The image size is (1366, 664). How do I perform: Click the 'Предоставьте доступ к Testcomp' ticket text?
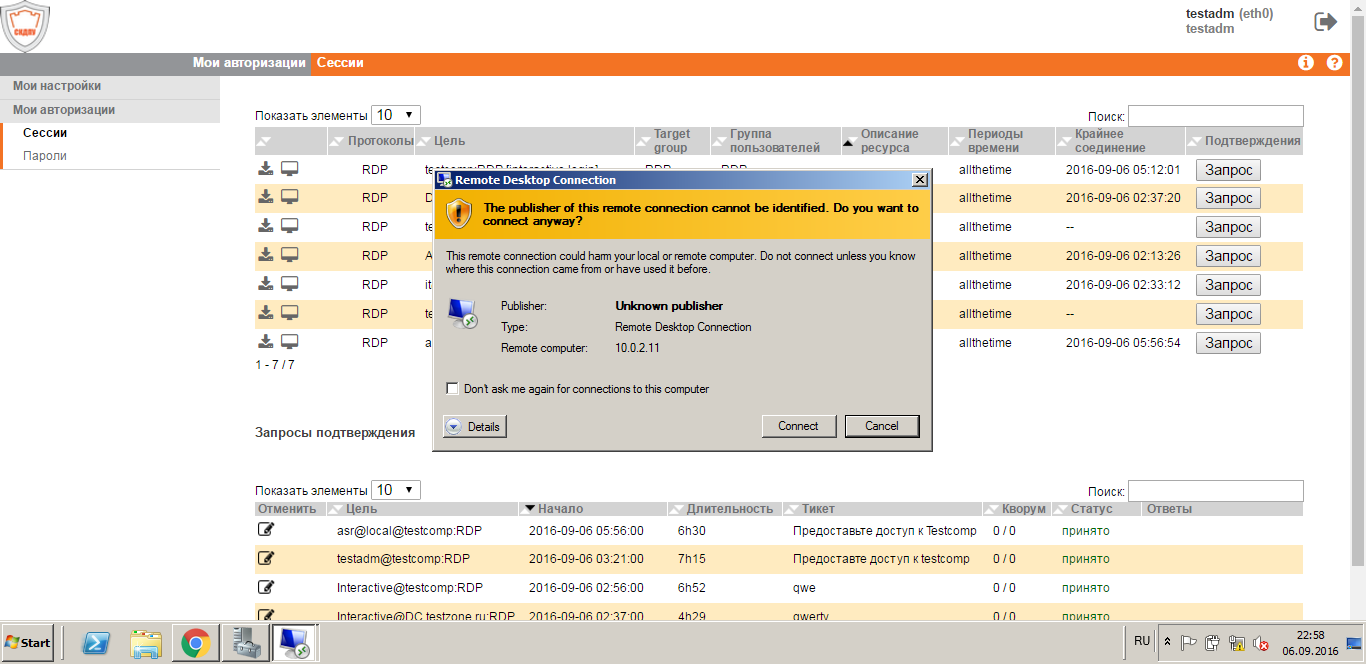pyautogui.click(x=885, y=531)
